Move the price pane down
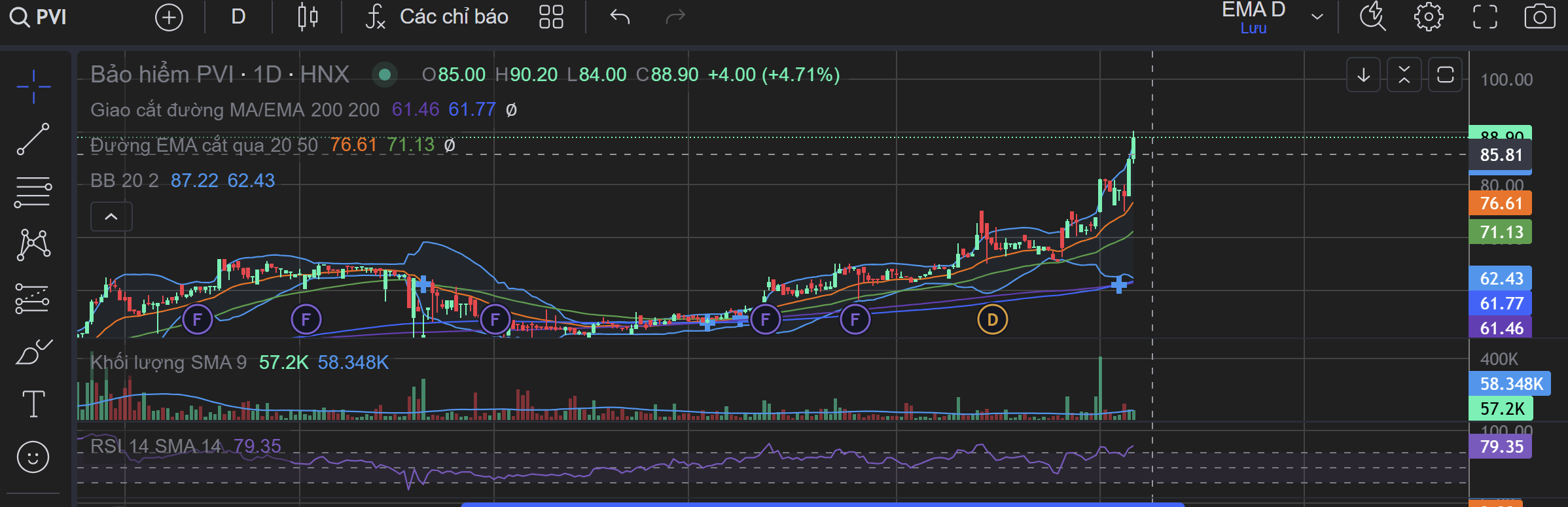The width and height of the screenshot is (1568, 507). (x=1364, y=75)
